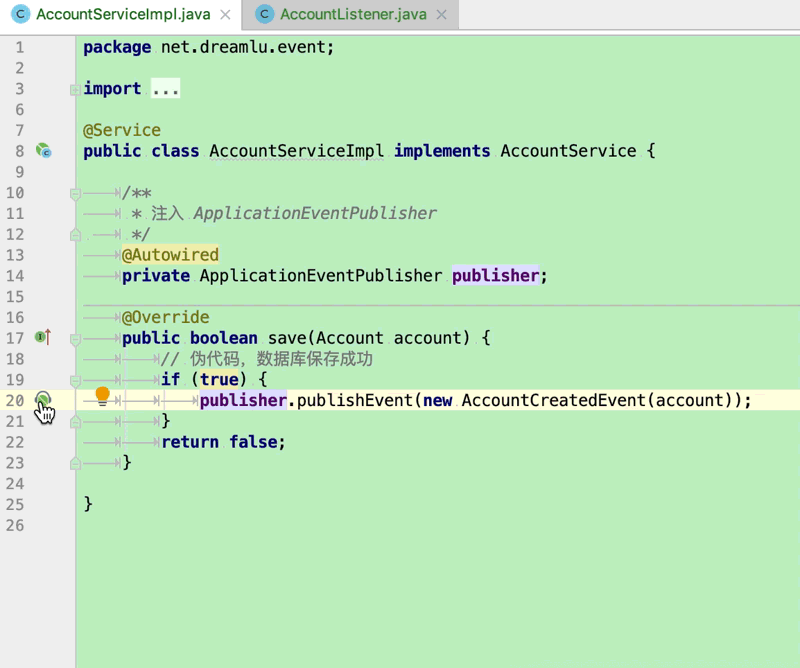Close the AccountServiceImpl.java tab

tap(225, 15)
